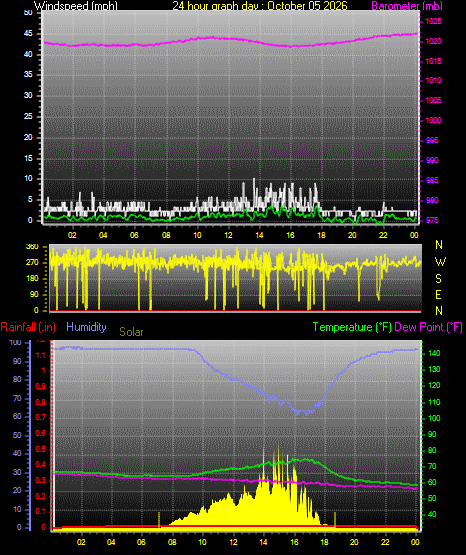Click the Temperature (°F) legend label

click(352, 327)
